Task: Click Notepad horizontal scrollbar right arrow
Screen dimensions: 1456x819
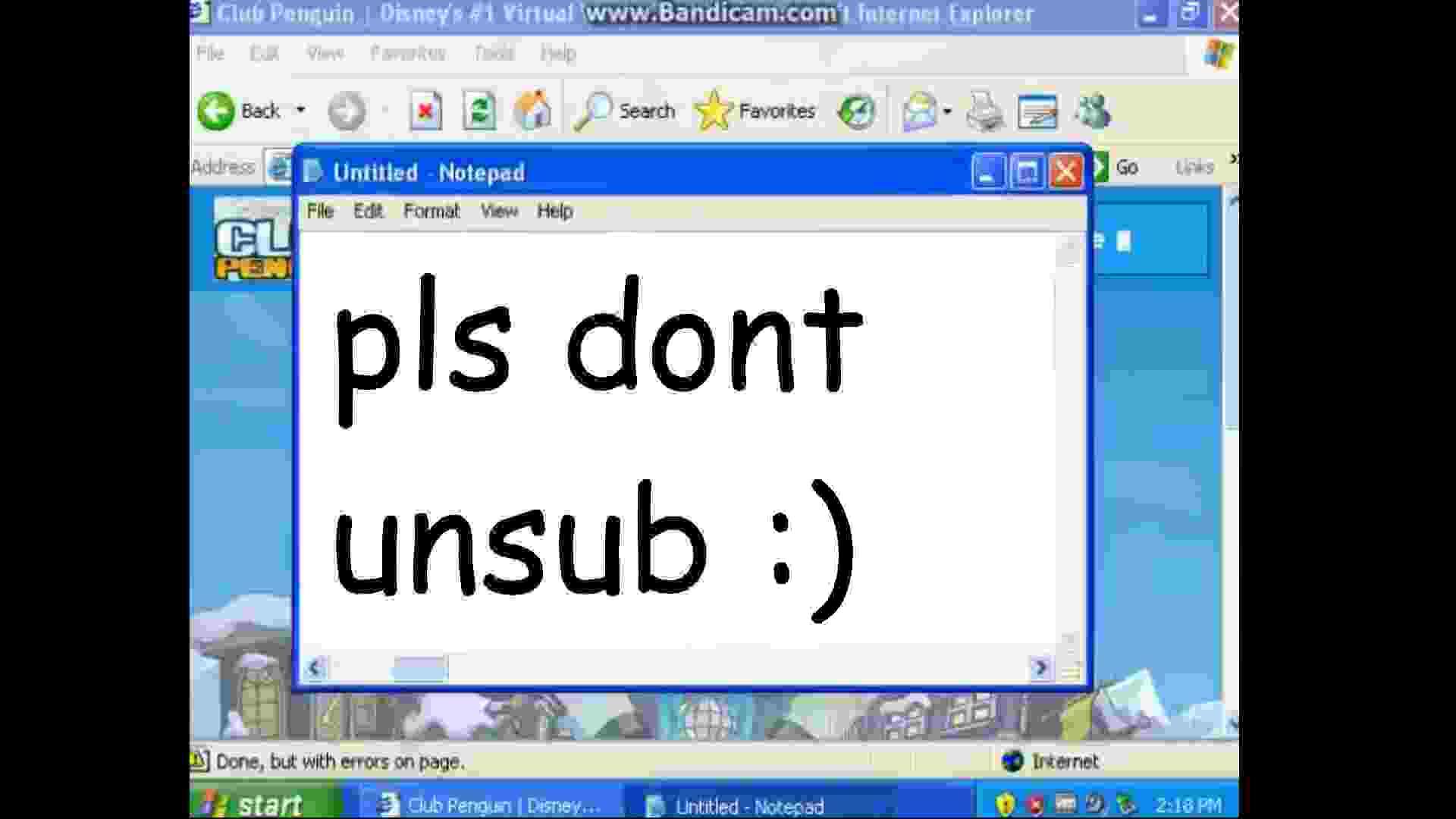Action: (1041, 668)
